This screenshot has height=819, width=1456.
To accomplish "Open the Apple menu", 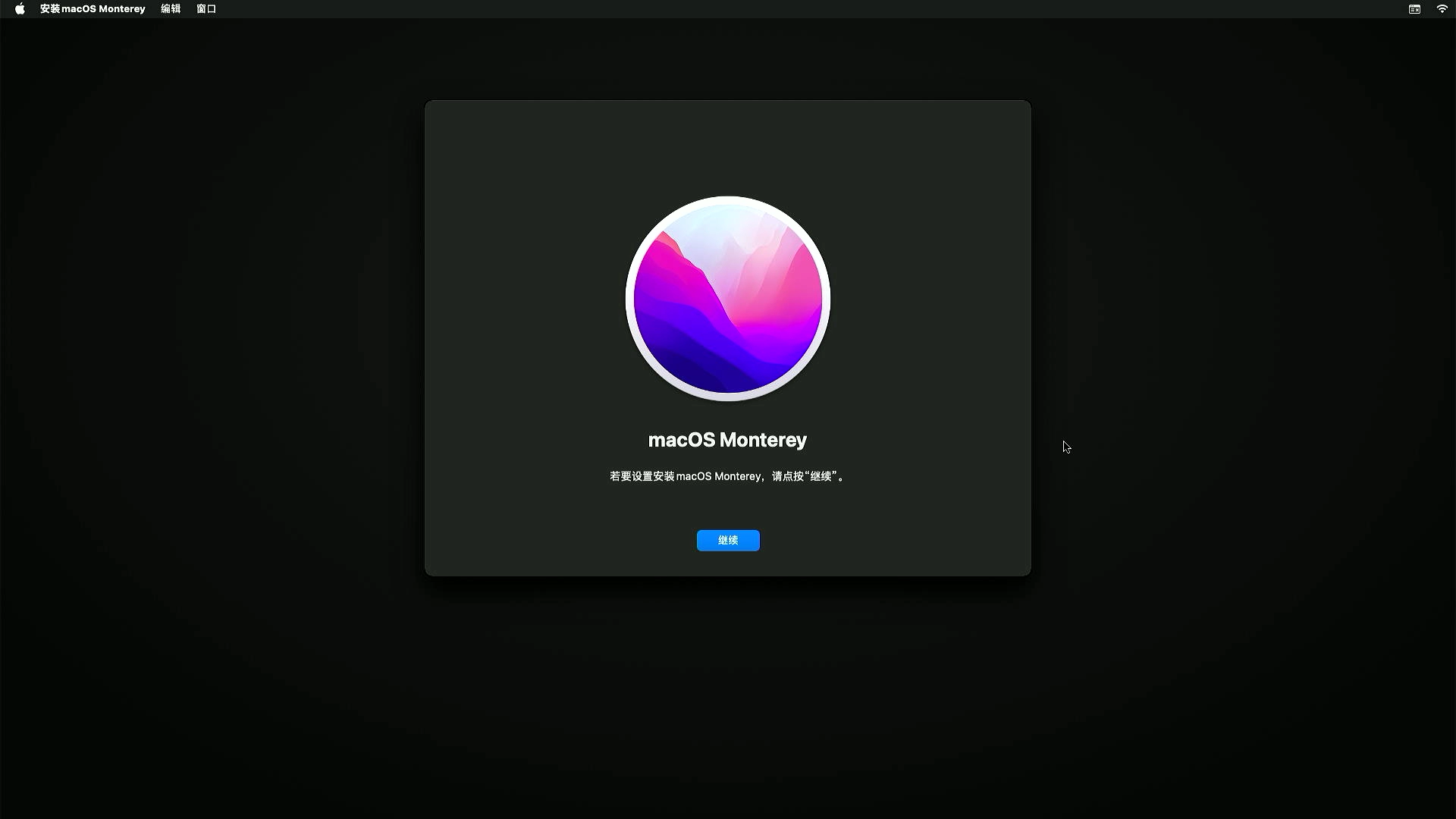I will pos(20,9).
